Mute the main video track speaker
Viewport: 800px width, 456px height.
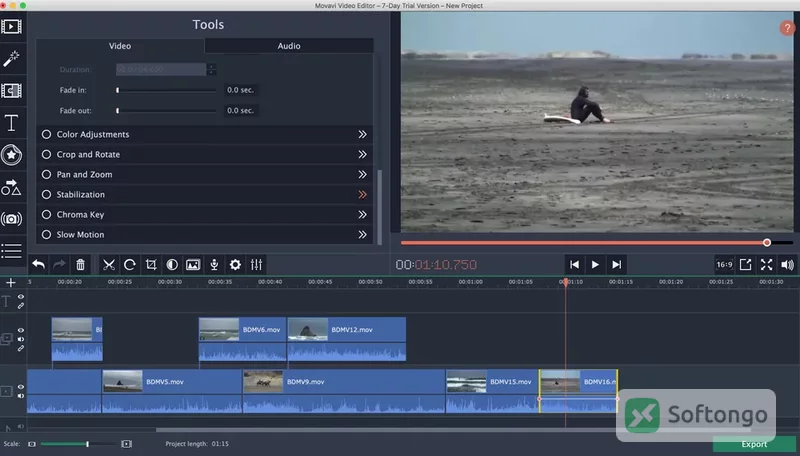click(x=21, y=395)
